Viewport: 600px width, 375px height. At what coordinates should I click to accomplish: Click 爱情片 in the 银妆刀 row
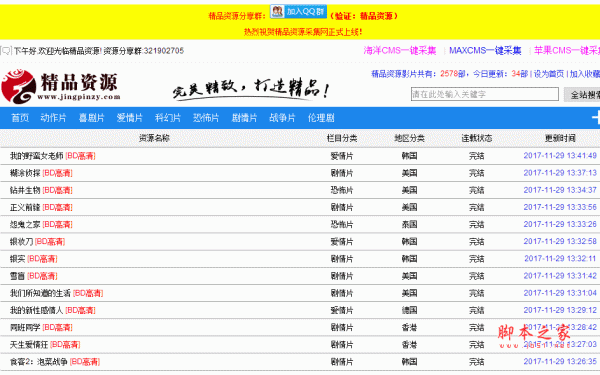[x=342, y=242]
